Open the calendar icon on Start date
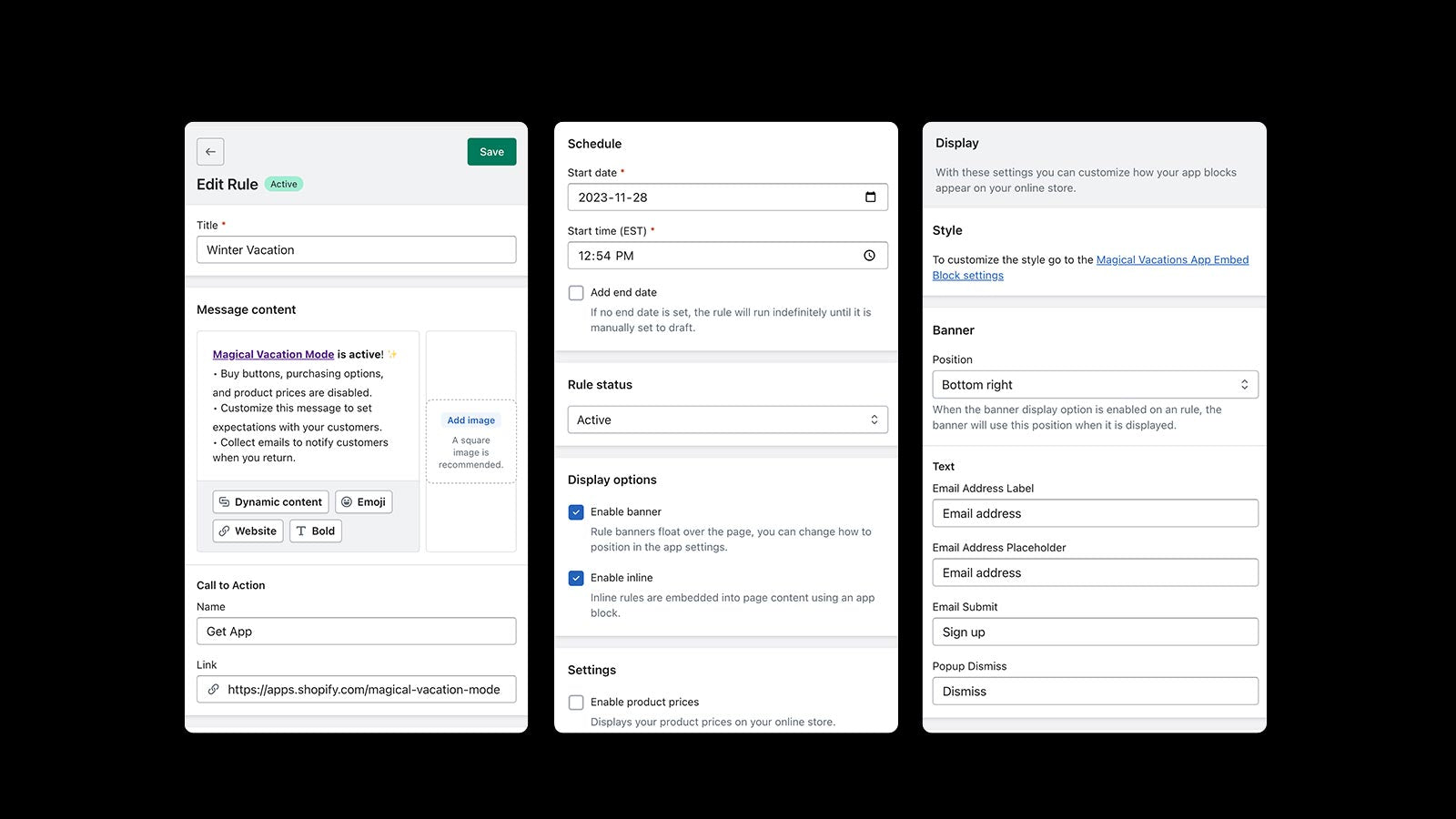 click(x=872, y=197)
